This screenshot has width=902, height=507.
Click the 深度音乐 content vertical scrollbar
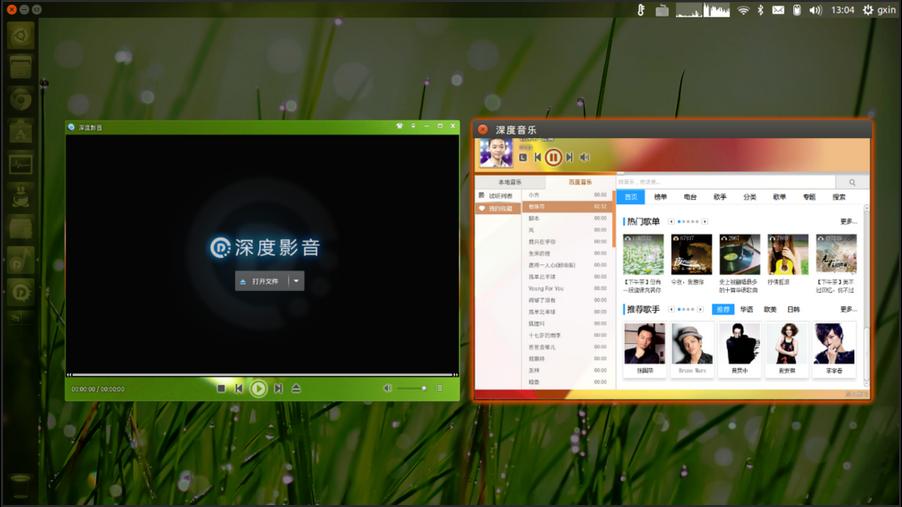(866, 296)
